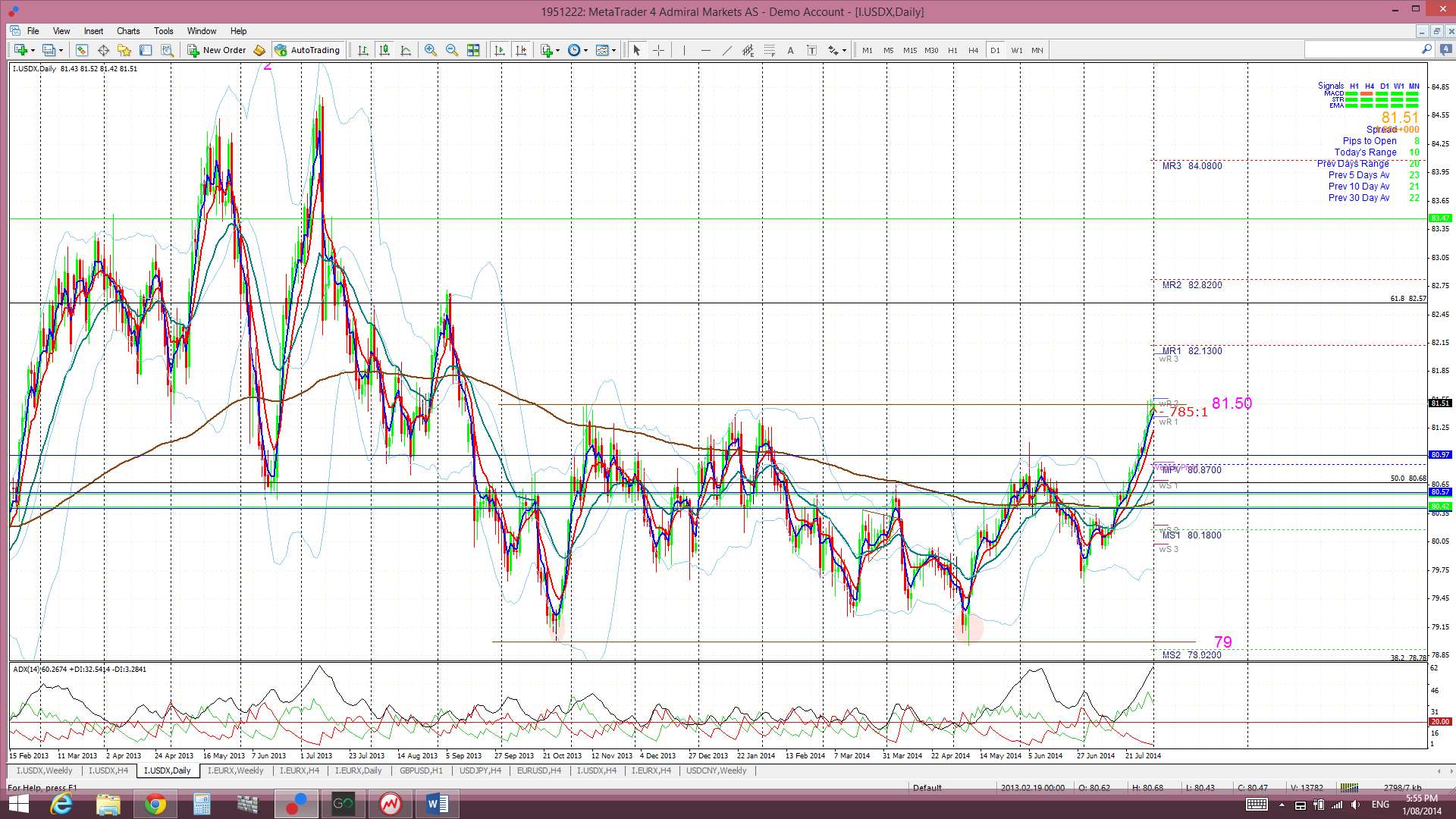The image size is (1456, 819).
Task: Select the Fibonacci retracement tool
Action: (x=769, y=50)
